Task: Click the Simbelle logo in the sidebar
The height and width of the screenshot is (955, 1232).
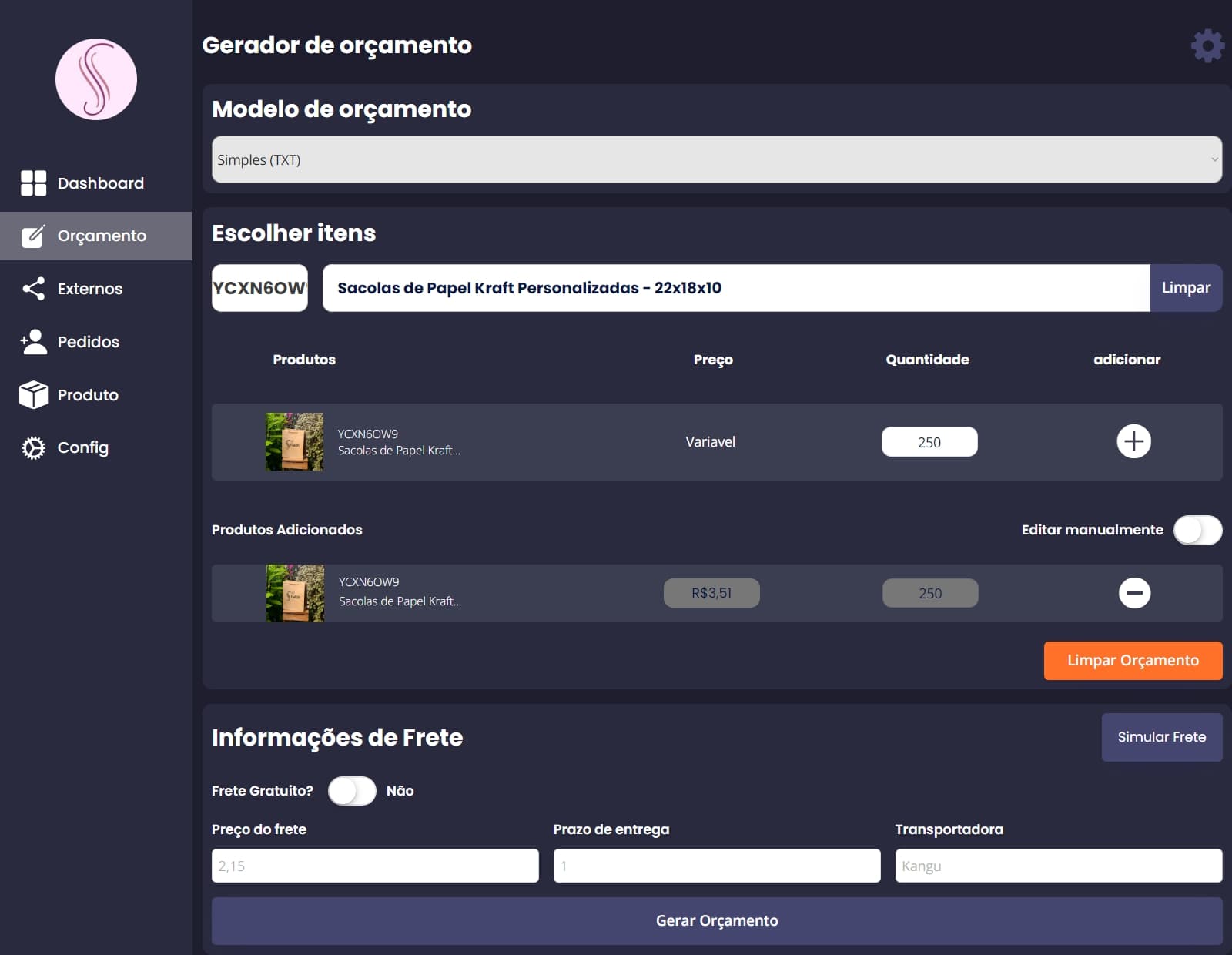Action: click(x=95, y=79)
